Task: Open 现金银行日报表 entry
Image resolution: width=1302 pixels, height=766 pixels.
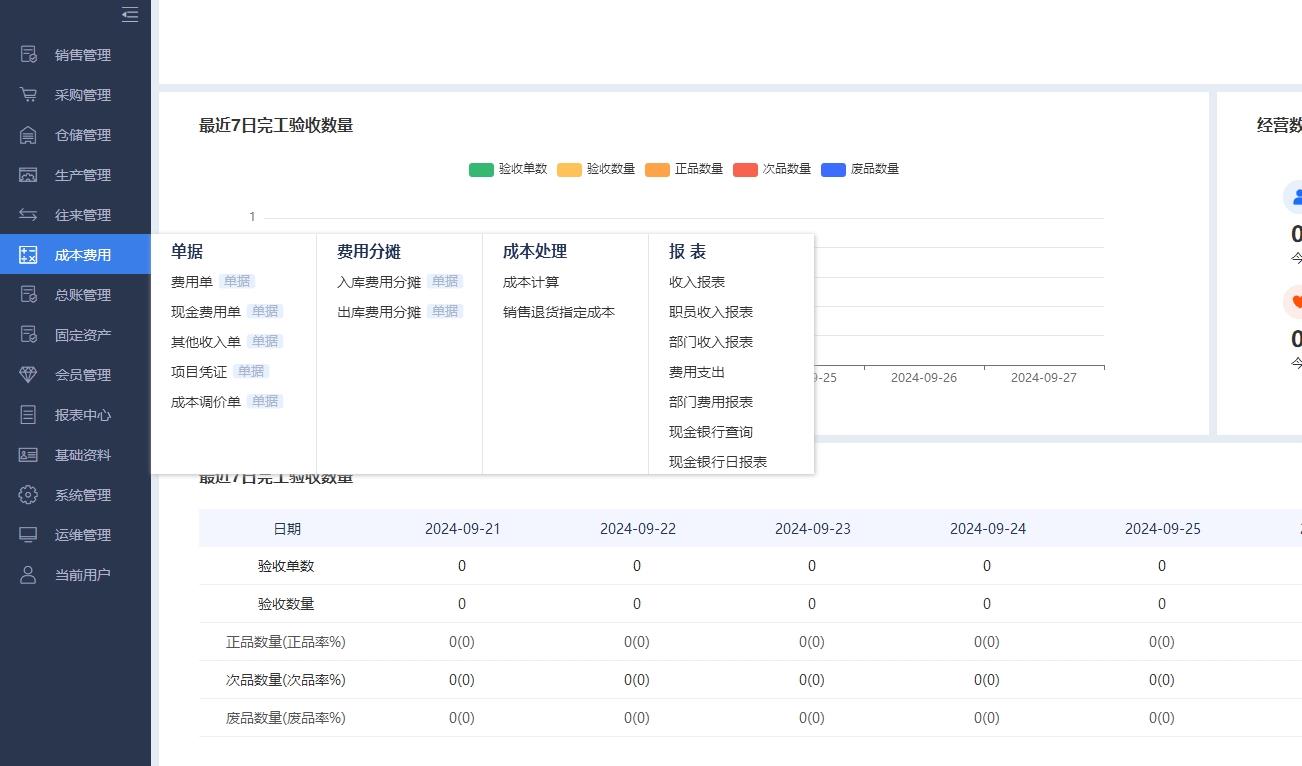Action: point(718,462)
